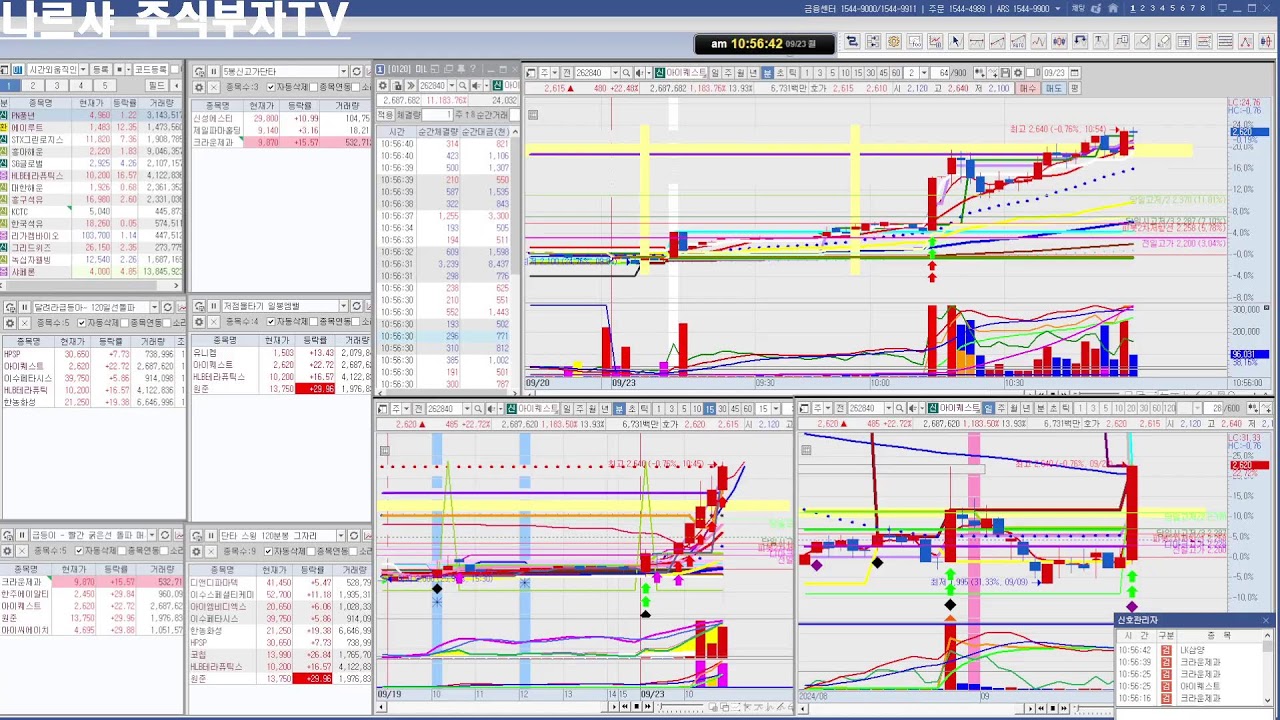
Task: Open the calendar icon beside 09/23 date
Action: point(1075,73)
